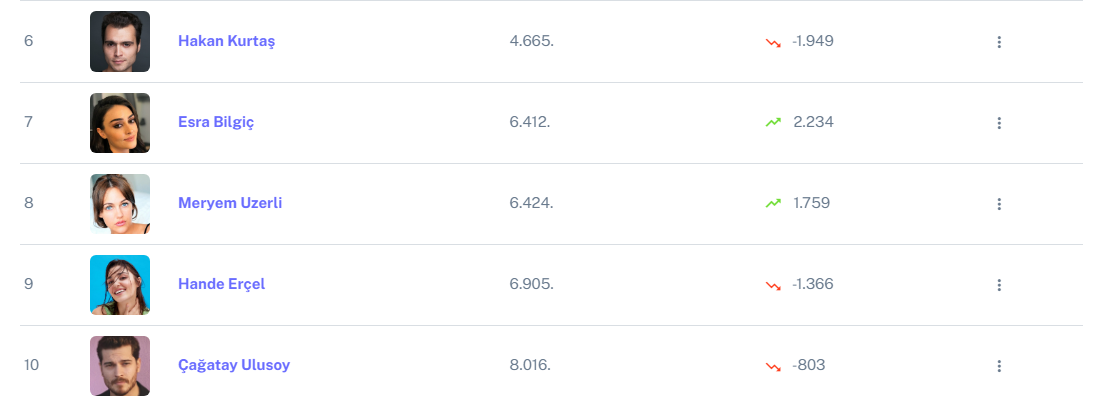Click the red downtrend arrow beside -1.949

773,42
